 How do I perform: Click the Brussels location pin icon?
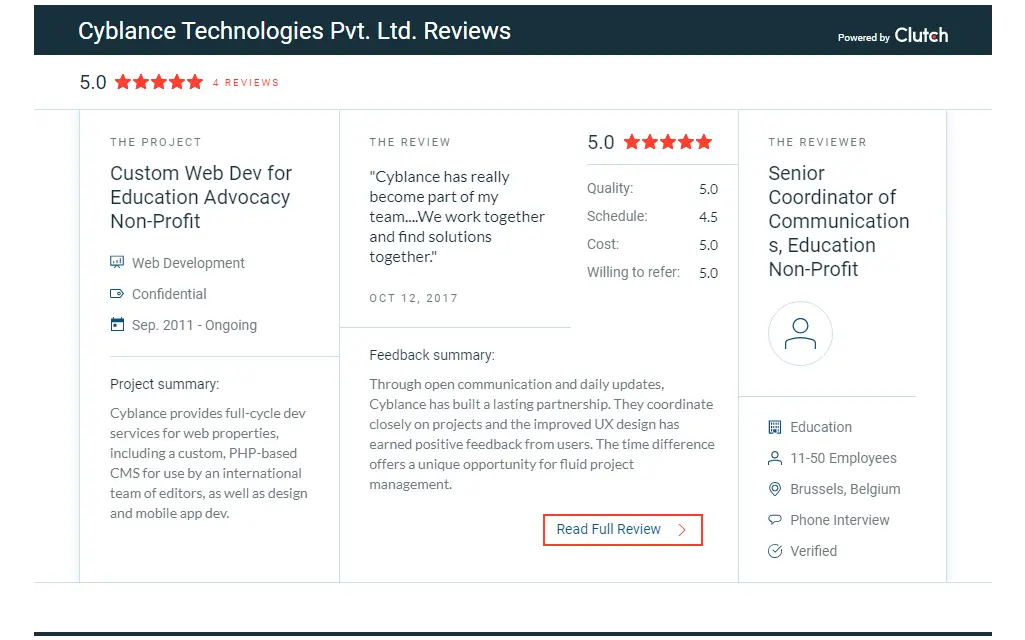coord(775,489)
